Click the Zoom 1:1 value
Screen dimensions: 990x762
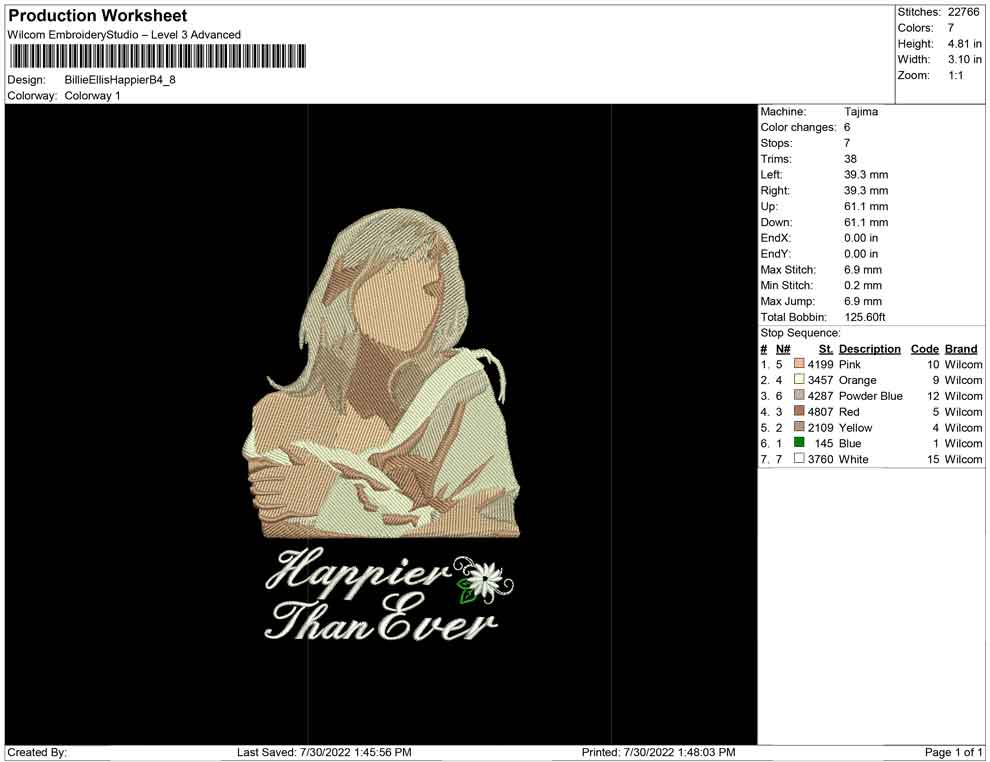point(955,76)
